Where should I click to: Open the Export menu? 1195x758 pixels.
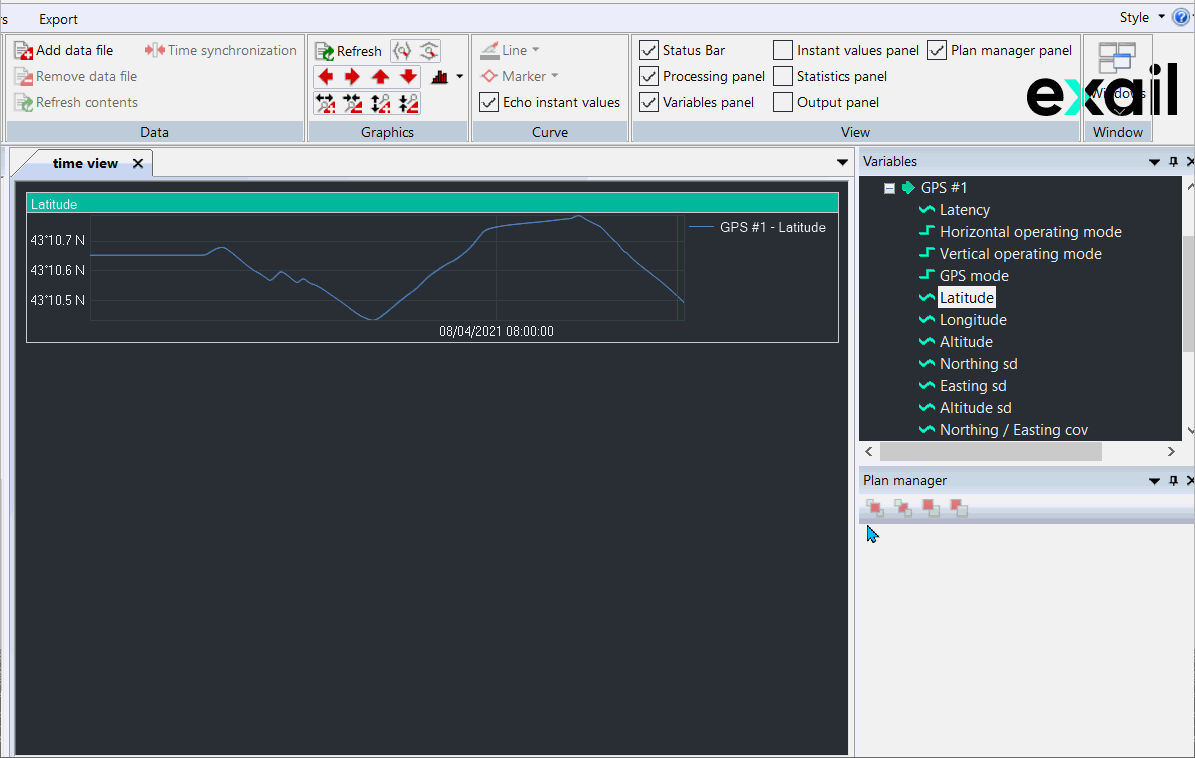point(58,19)
